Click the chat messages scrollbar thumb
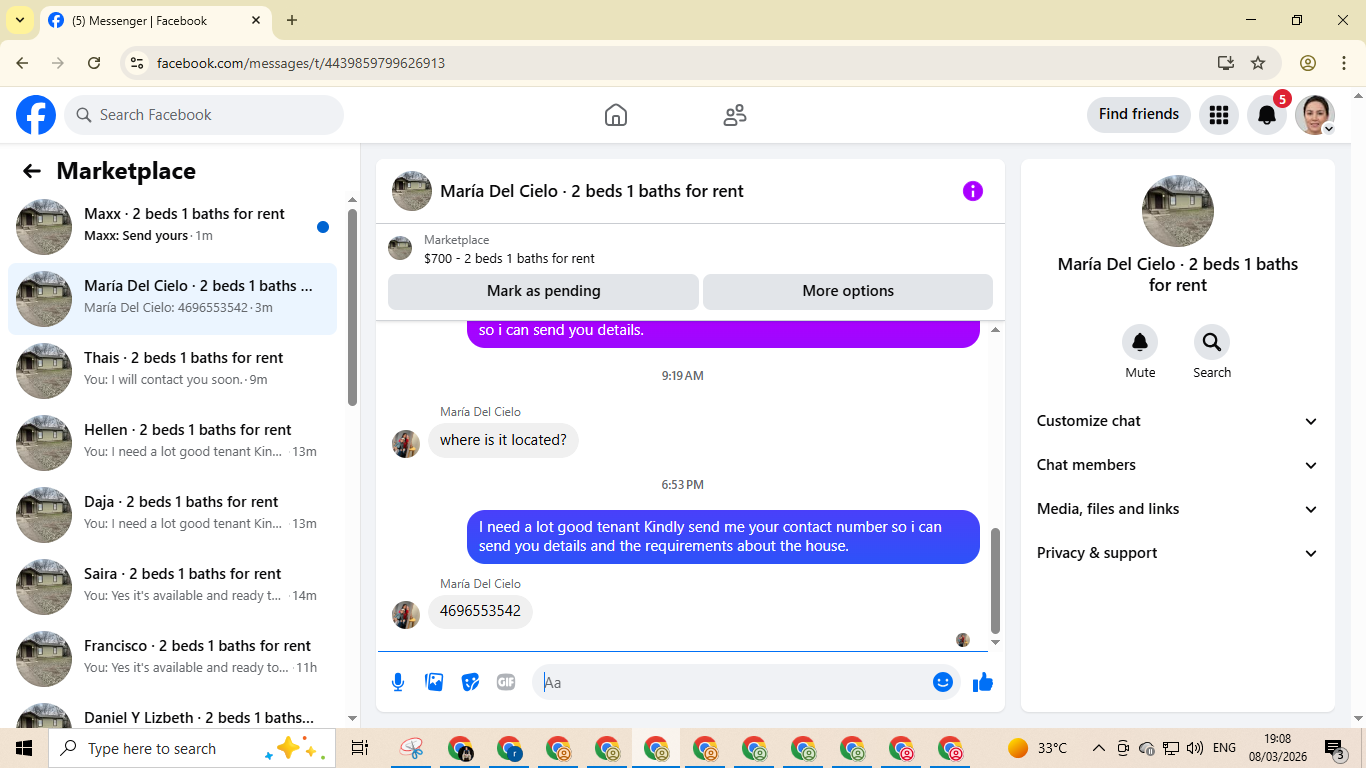The height and width of the screenshot is (768, 1366). click(x=995, y=581)
